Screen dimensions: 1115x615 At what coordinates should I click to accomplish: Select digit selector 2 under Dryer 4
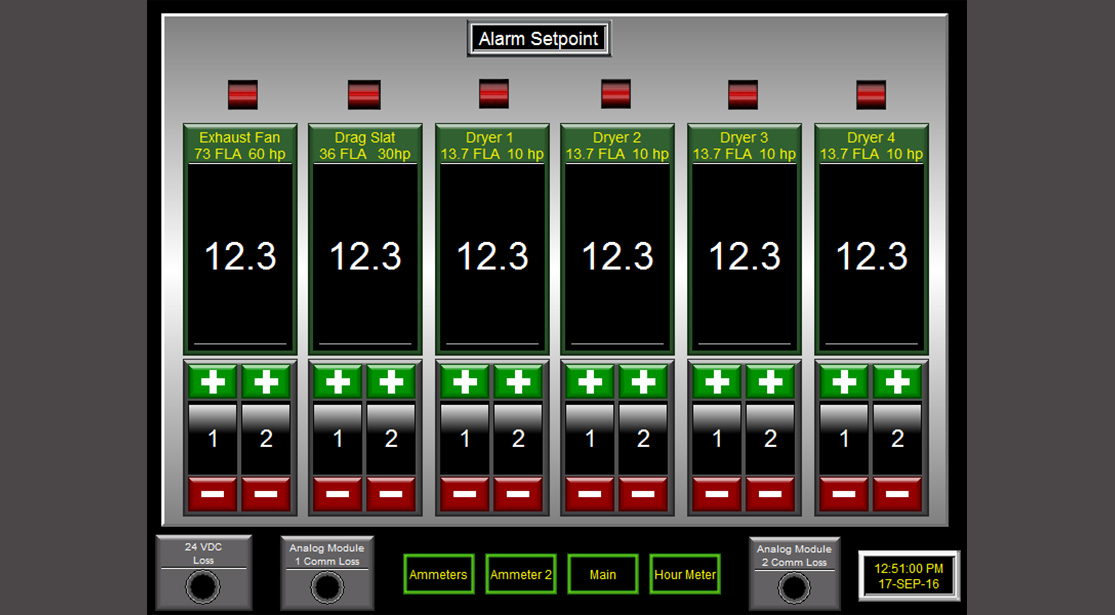(897, 439)
